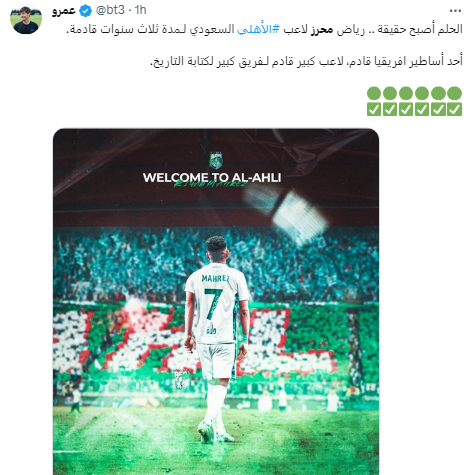Click the last green checkmark emoji on the right
This screenshot has height=475, width=473.
(455, 109)
